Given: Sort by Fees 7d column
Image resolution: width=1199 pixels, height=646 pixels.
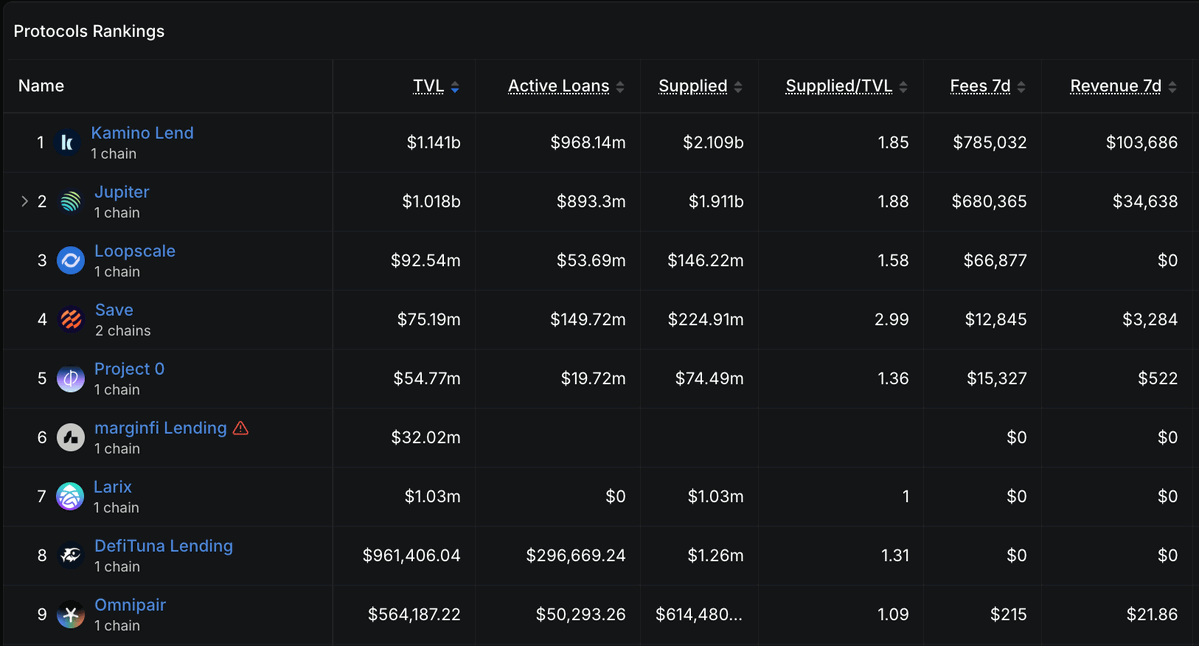Looking at the screenshot, I should click(988, 86).
